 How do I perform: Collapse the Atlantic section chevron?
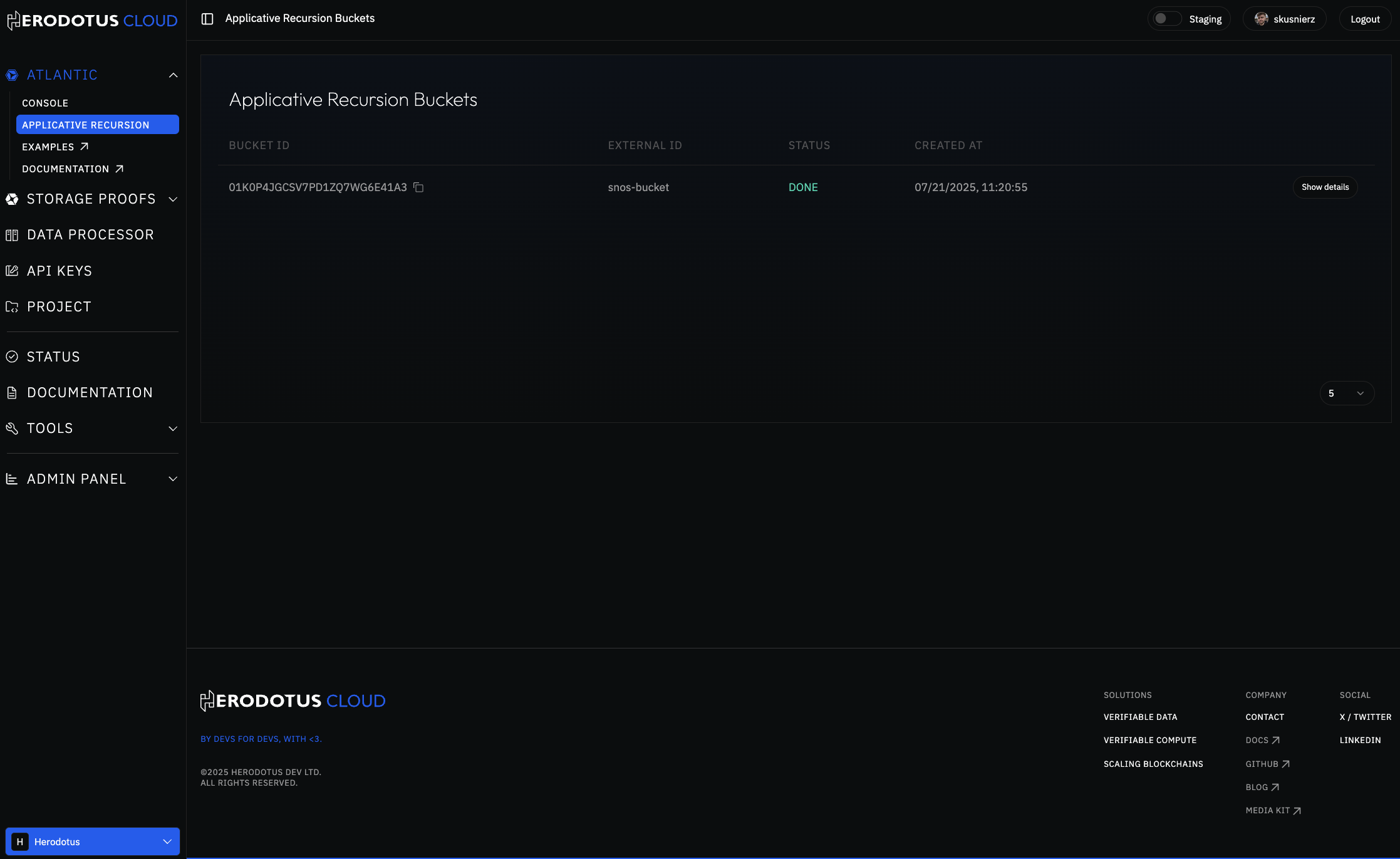(x=173, y=75)
